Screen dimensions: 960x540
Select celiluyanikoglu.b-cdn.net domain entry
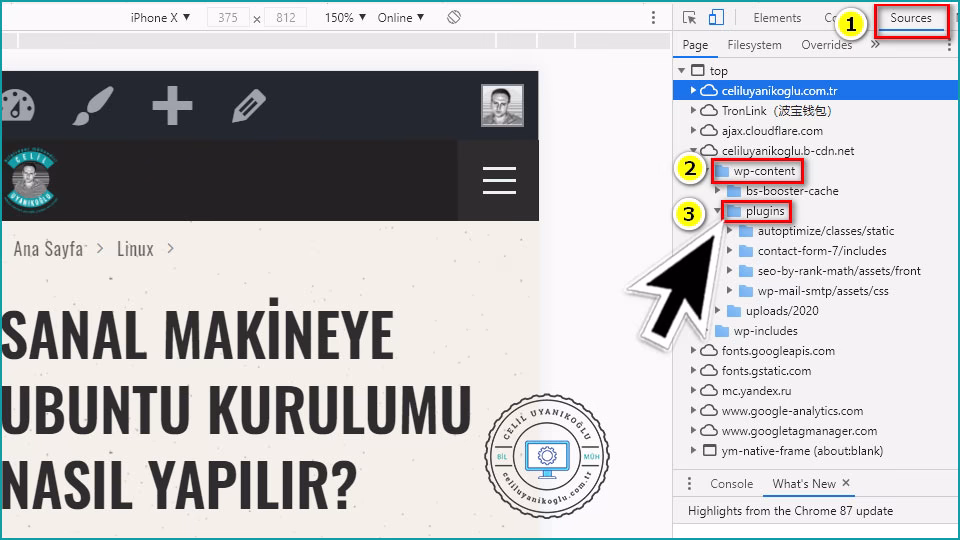click(x=787, y=151)
